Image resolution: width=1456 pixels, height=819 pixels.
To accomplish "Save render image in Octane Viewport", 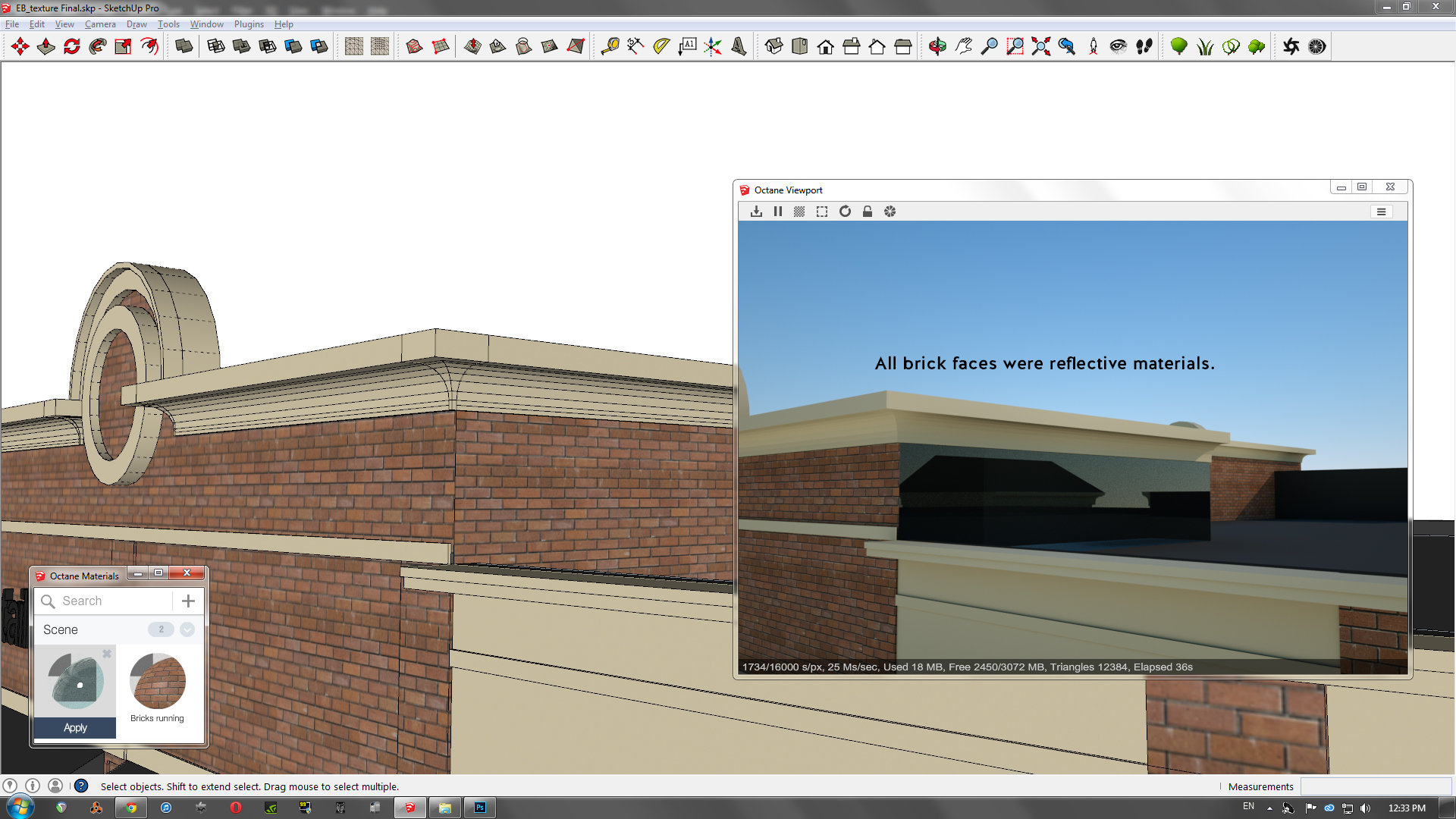I will tap(756, 212).
